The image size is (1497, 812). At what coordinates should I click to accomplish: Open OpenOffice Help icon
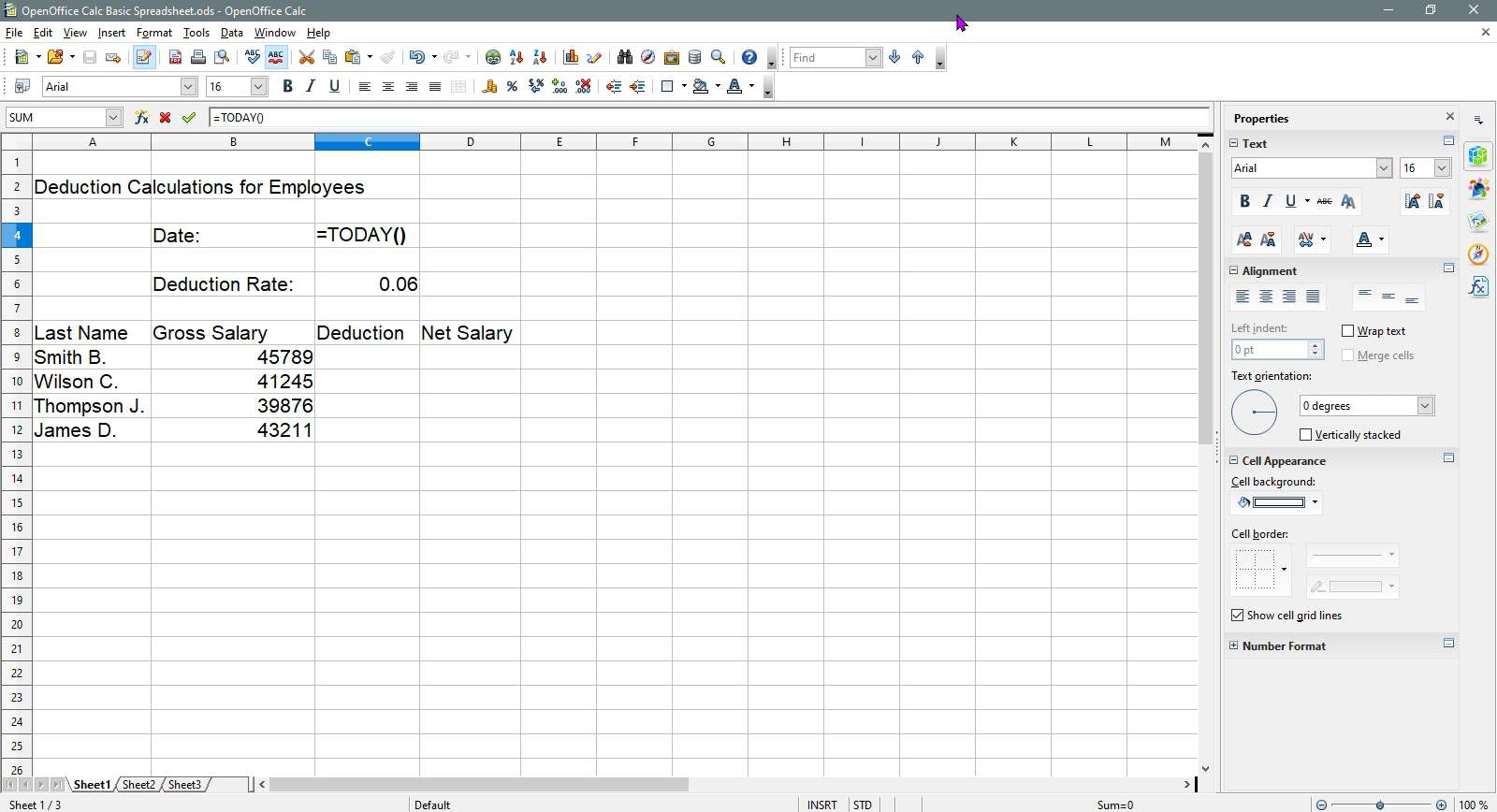click(748, 57)
